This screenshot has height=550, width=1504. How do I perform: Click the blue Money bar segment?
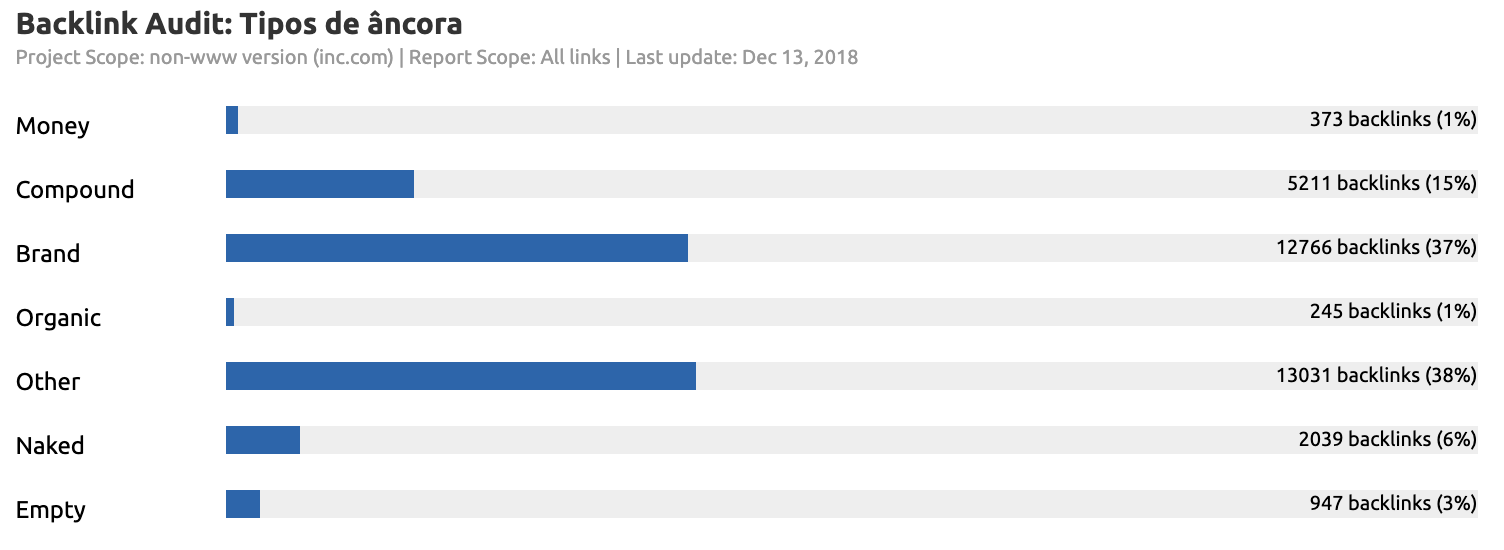coord(232,120)
